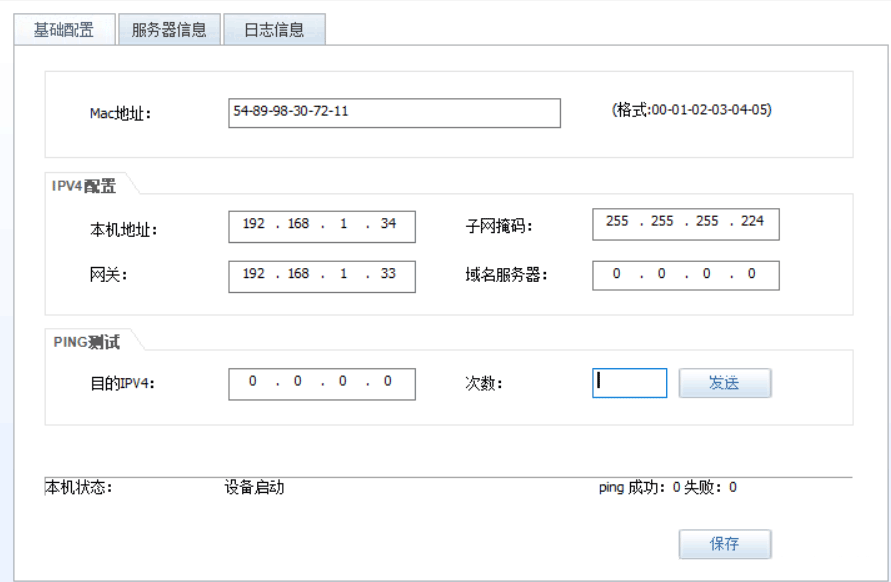The height and width of the screenshot is (582, 891).
Task: Click the ping 成功: 0 失败: 0 status
Action: click(x=668, y=487)
